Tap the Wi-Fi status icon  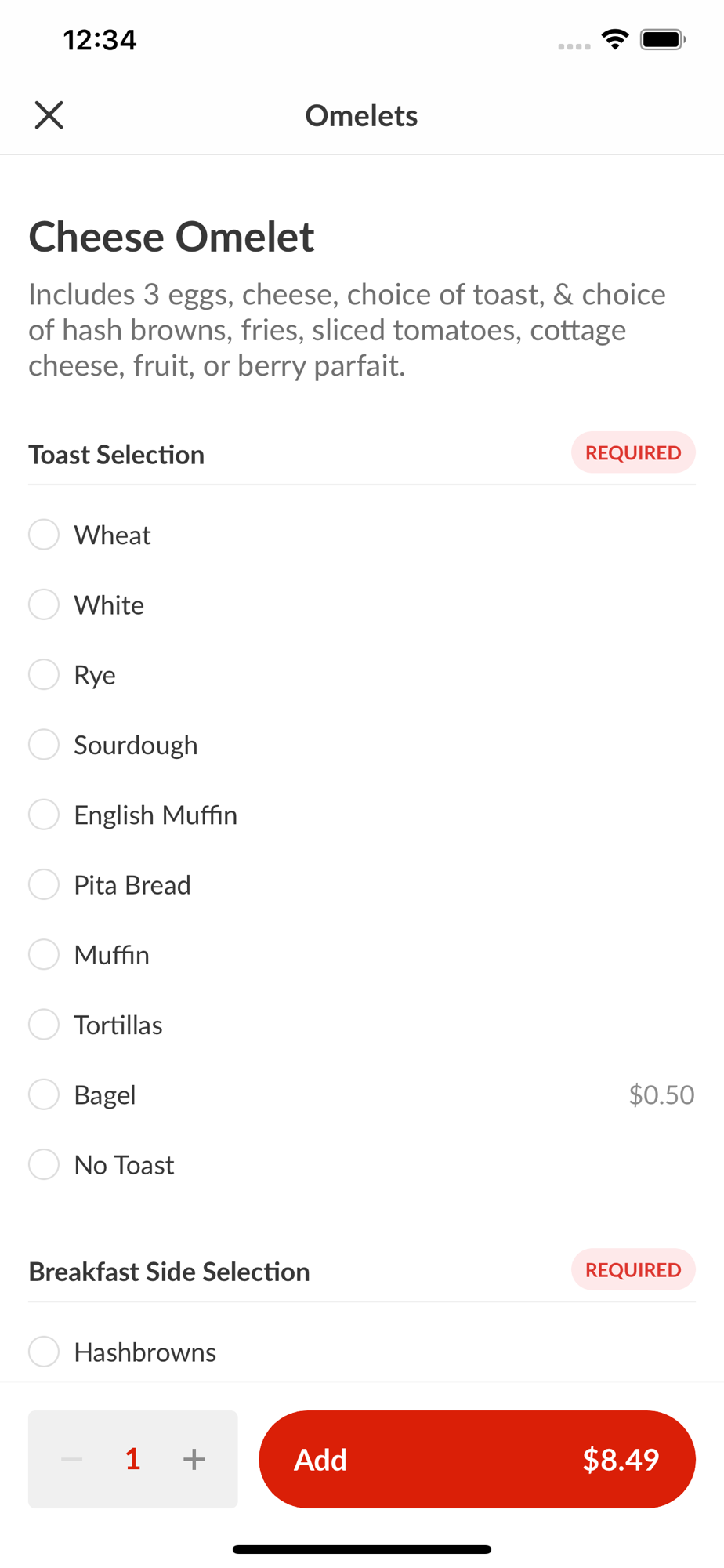pyautogui.click(x=615, y=39)
